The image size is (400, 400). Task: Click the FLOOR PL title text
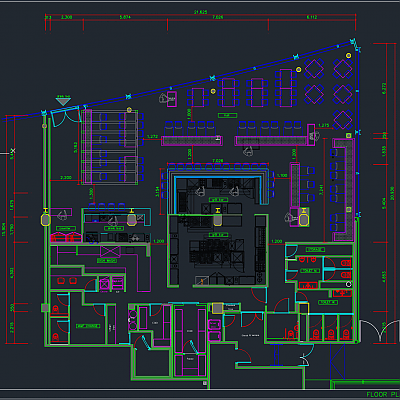[x=381, y=394]
